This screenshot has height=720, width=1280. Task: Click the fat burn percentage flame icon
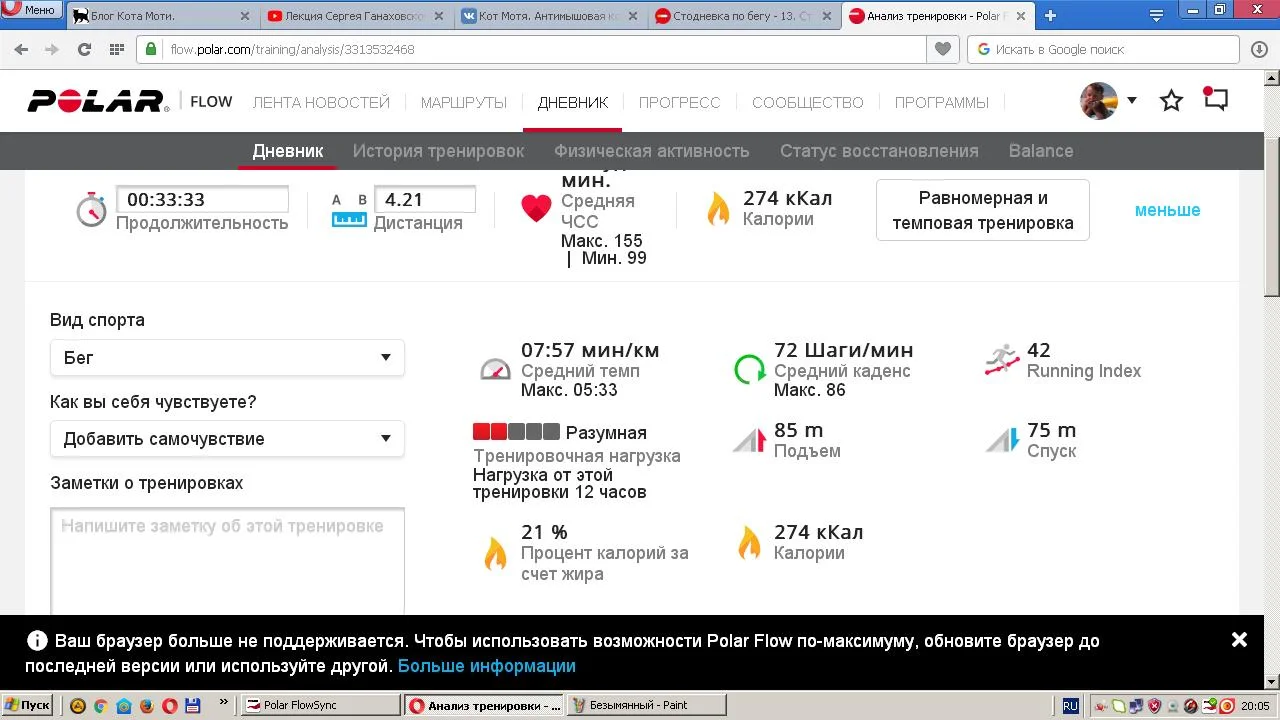495,552
